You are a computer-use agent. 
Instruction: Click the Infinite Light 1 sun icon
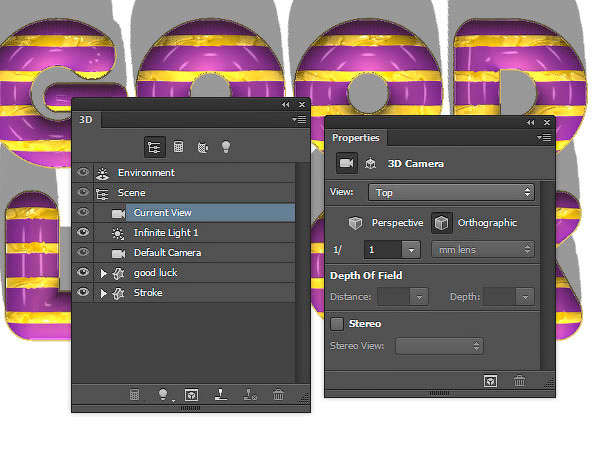pos(117,233)
